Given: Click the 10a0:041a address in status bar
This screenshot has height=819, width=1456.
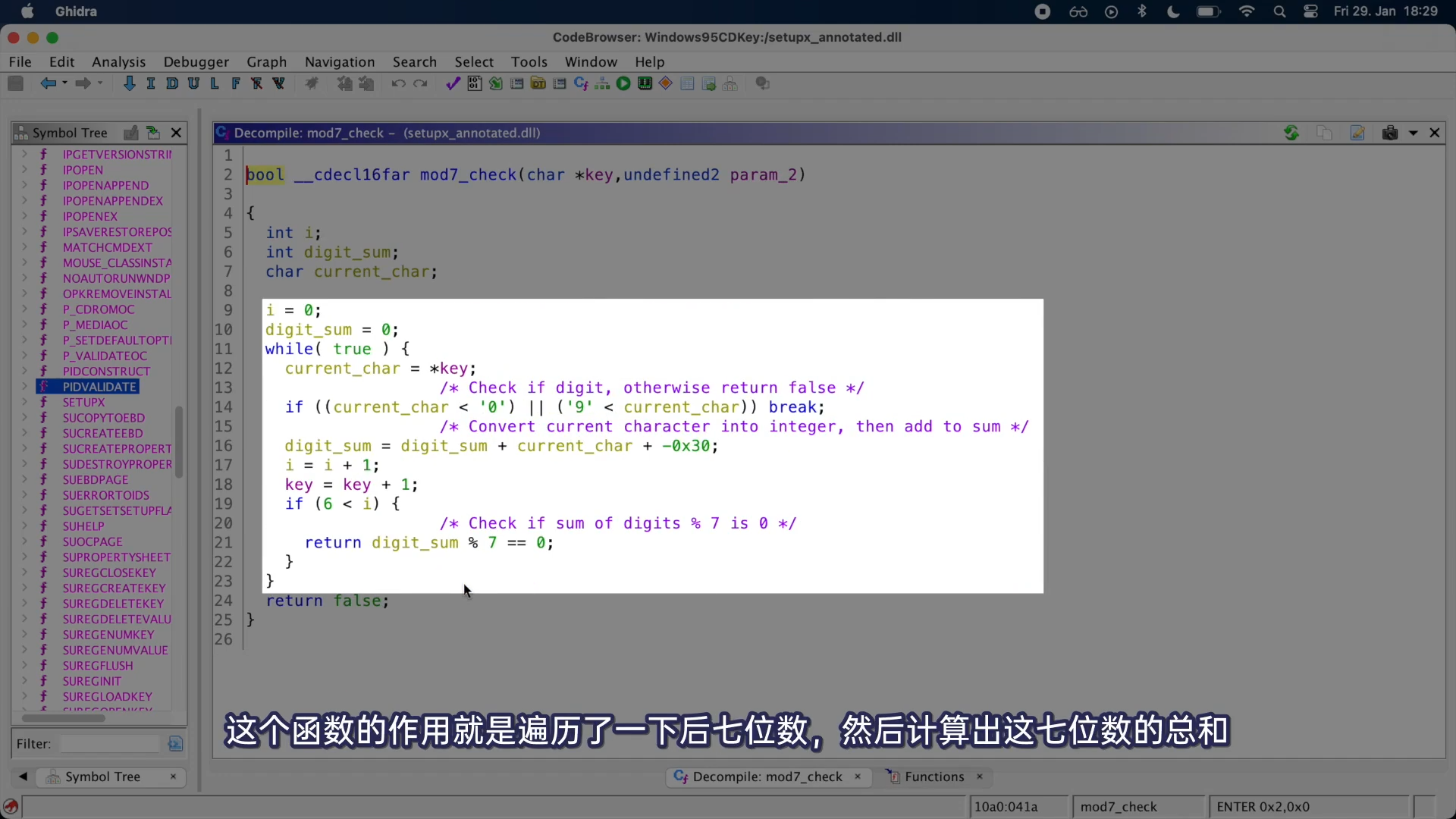Looking at the screenshot, I should tap(1006, 807).
